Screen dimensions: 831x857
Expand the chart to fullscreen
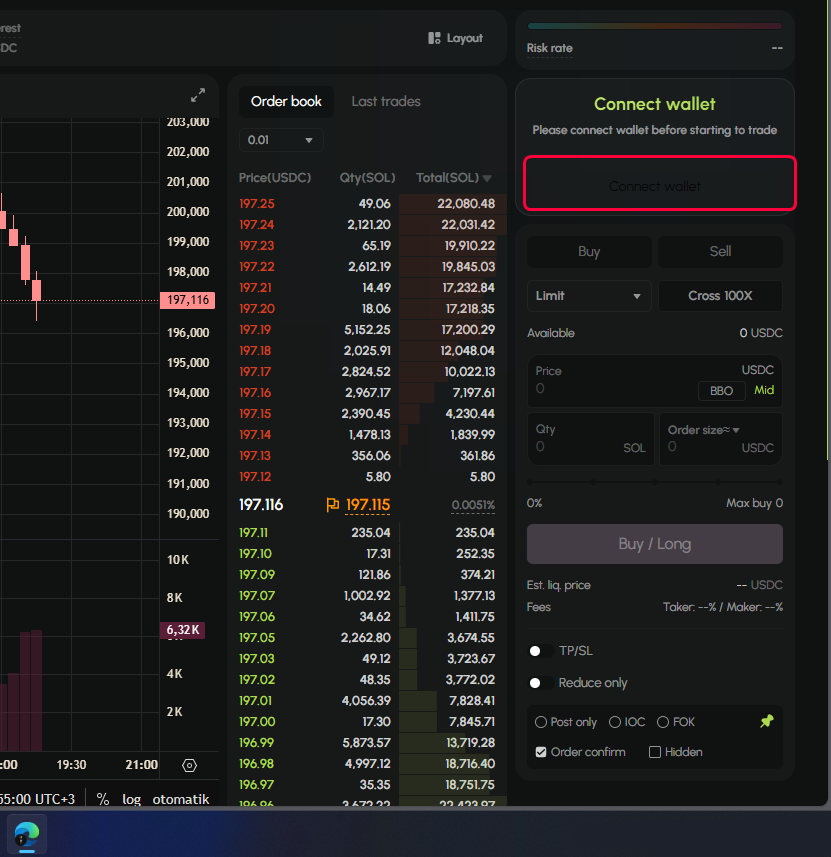pos(198,95)
